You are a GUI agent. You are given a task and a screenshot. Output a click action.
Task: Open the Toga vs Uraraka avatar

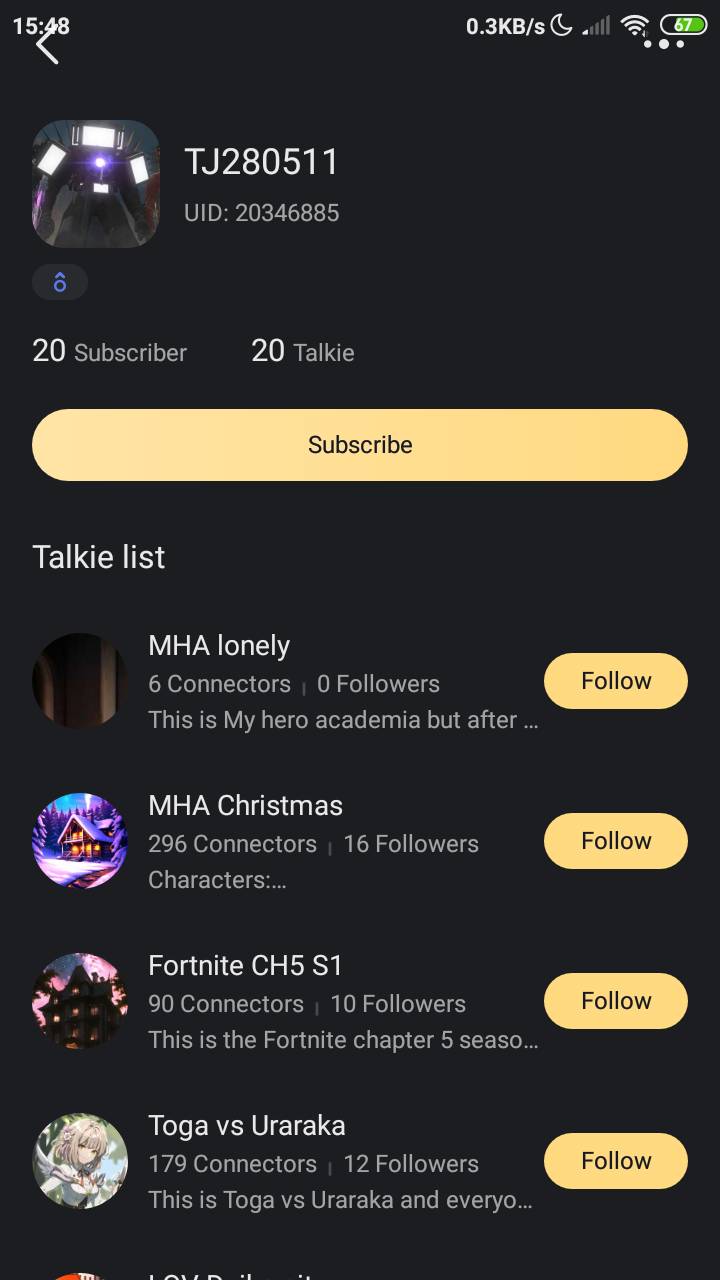click(x=80, y=1161)
